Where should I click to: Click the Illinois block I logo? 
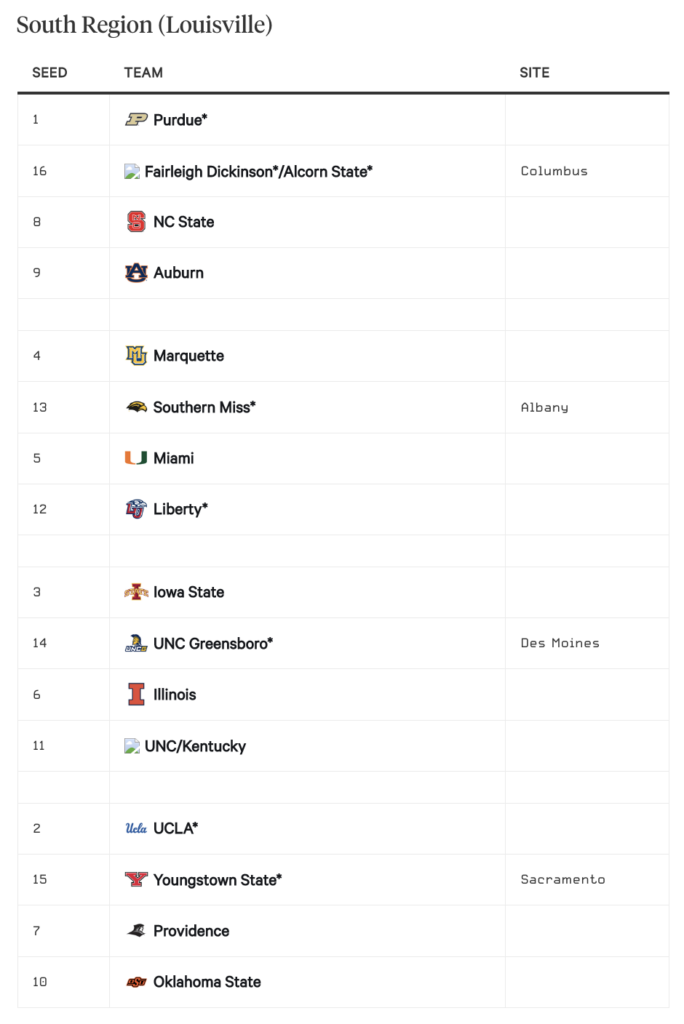pyautogui.click(x=136, y=694)
